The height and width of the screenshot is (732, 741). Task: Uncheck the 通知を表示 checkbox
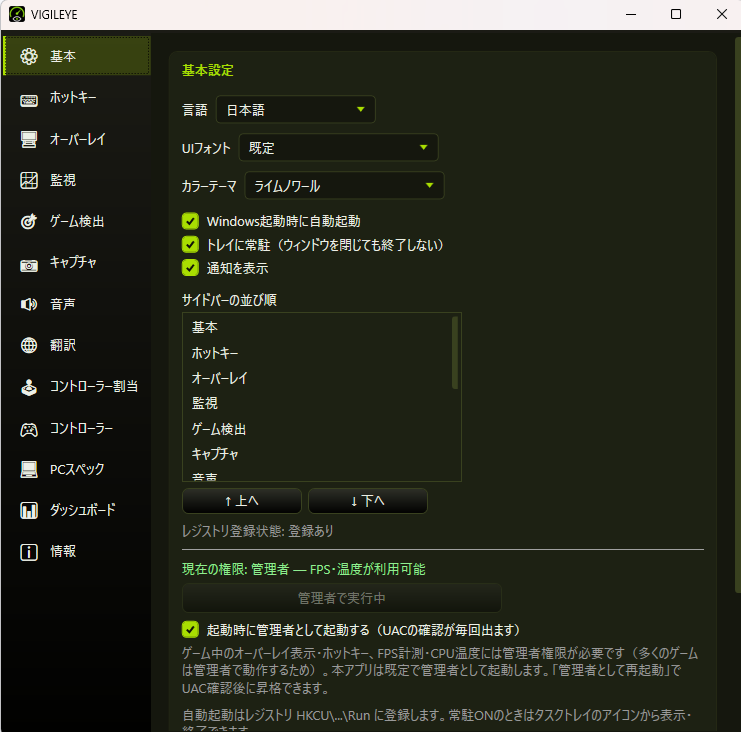(190, 267)
